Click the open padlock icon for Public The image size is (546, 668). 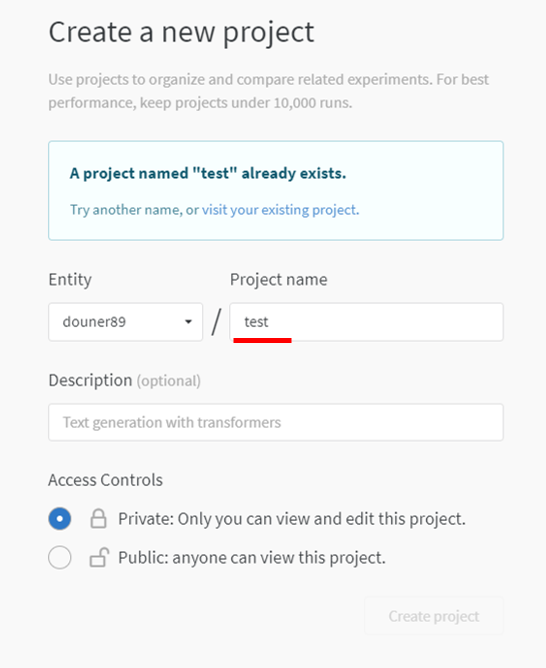coord(99,557)
